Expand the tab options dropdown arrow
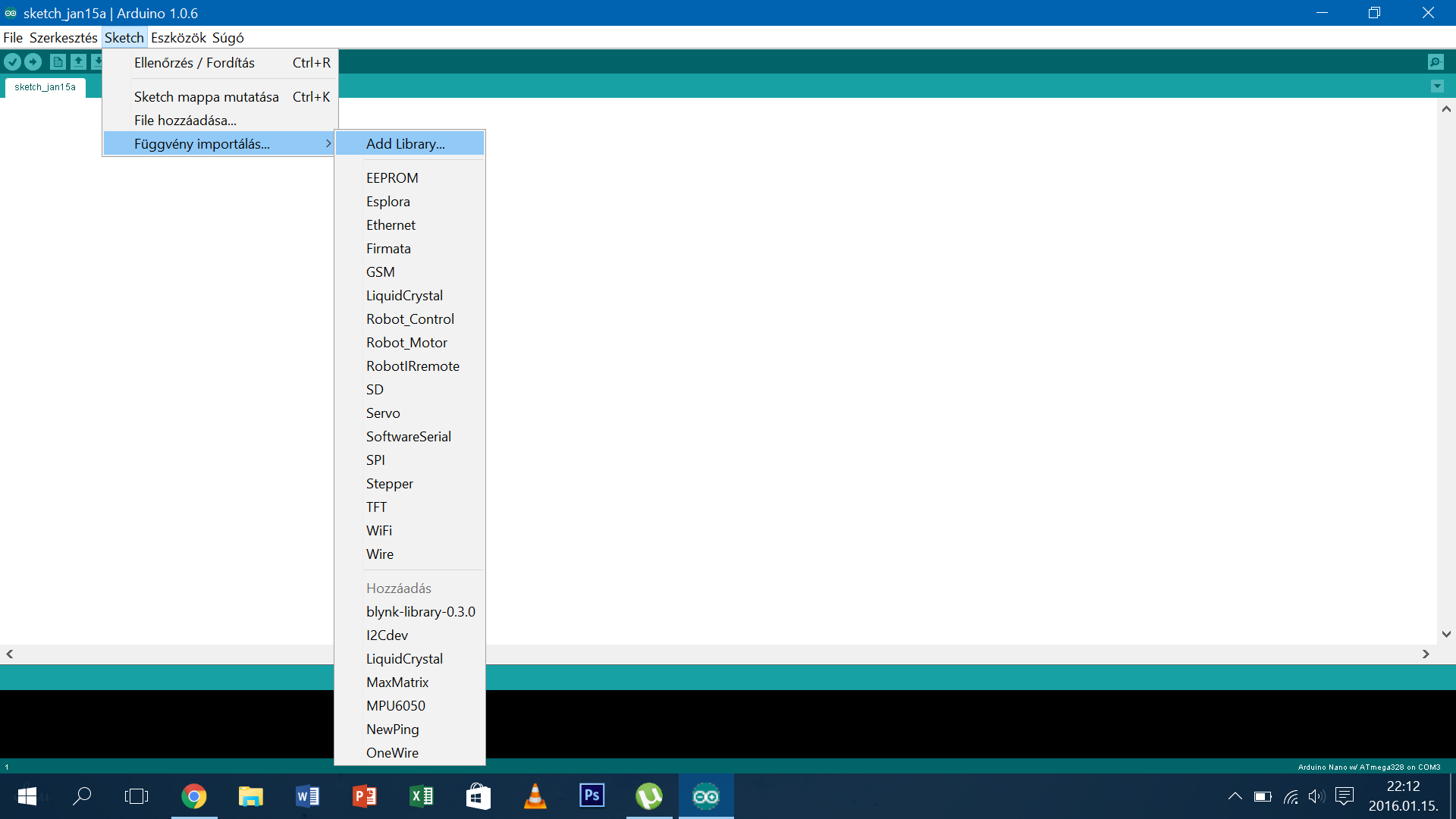The width and height of the screenshot is (1456, 819). click(1437, 86)
